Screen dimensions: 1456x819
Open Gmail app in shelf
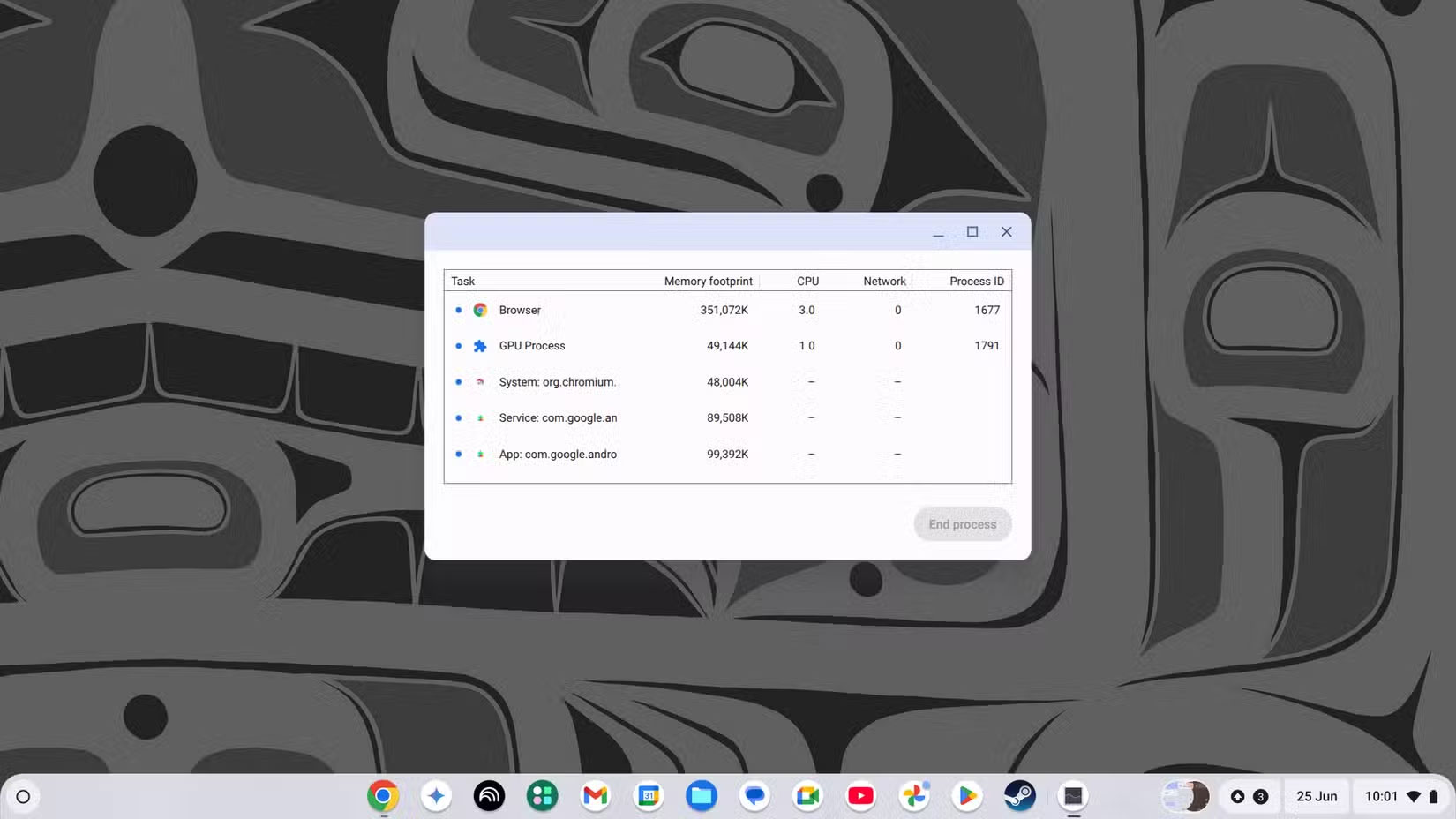click(596, 796)
